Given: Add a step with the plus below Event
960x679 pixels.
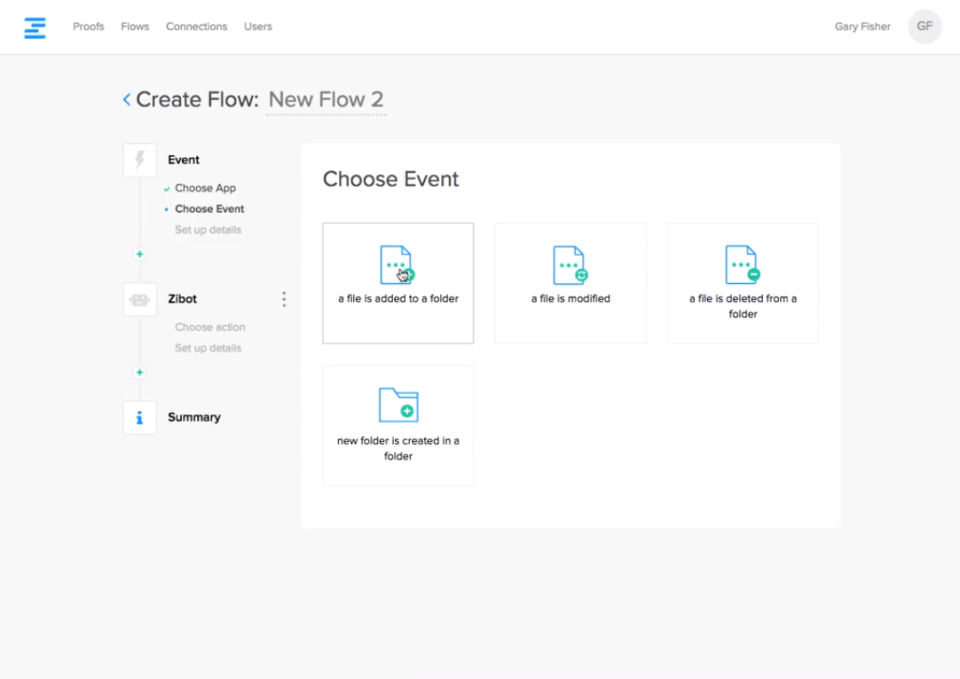Looking at the screenshot, I should pos(140,254).
